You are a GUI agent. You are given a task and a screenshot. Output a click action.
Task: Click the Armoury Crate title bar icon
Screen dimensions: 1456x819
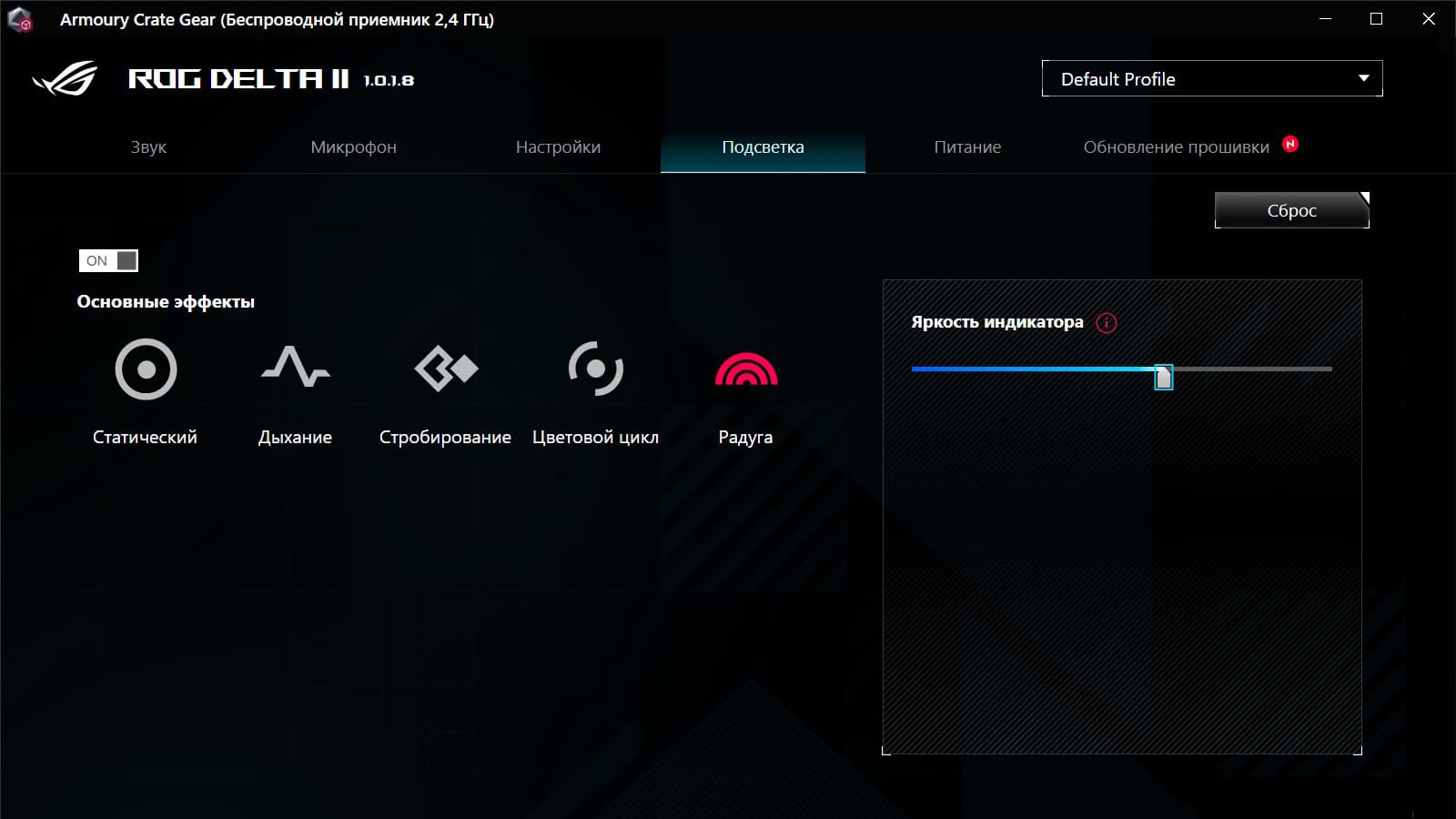click(20, 20)
